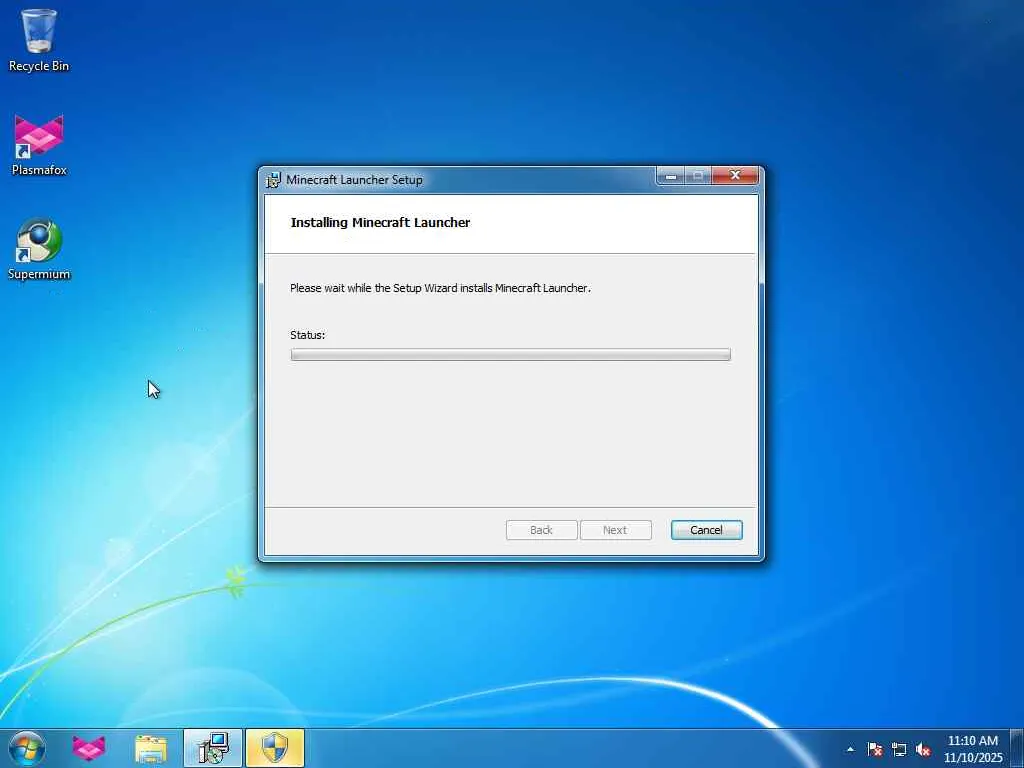Show hidden system tray icons
The image size is (1024, 768).
point(850,749)
